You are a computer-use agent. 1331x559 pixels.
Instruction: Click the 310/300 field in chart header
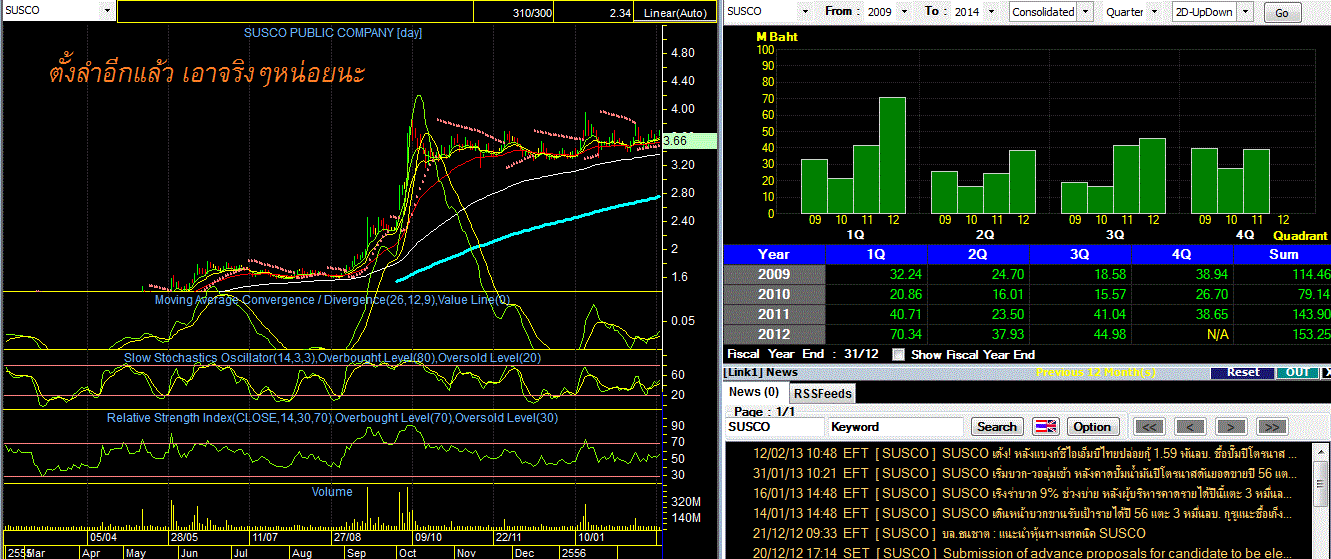click(530, 13)
